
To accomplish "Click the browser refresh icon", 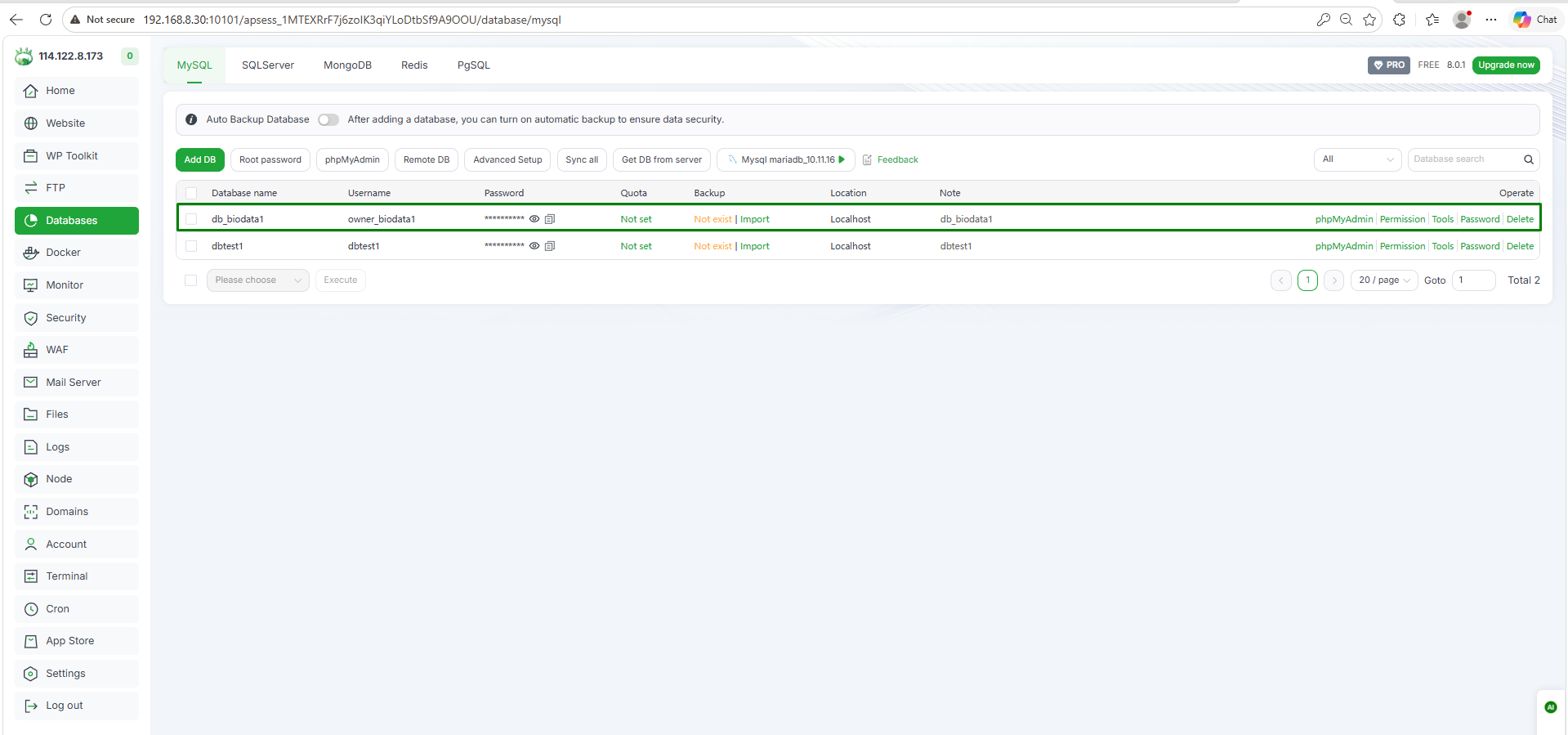I will 46,20.
